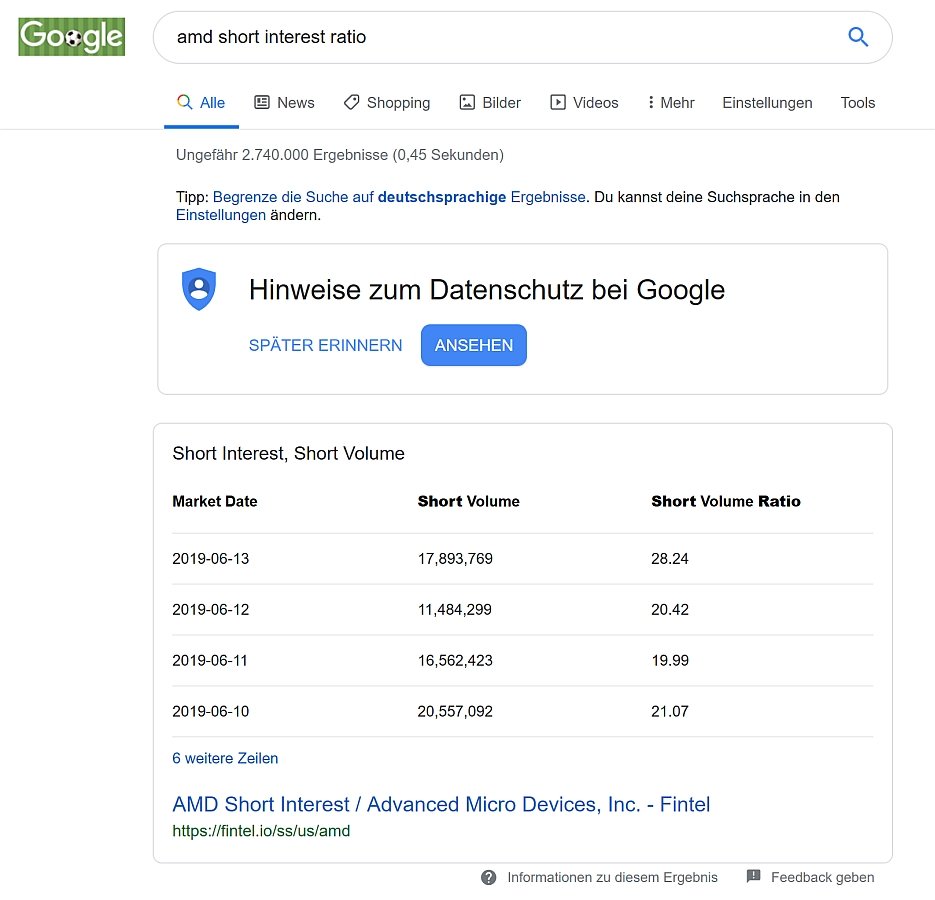Open the Einstellungen menu
This screenshot has height=900, width=935.
767,102
